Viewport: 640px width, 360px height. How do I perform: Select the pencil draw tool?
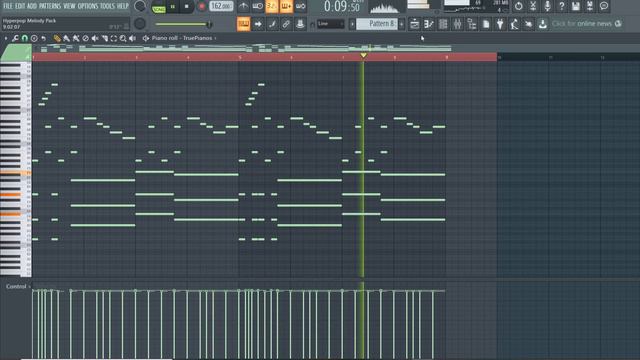pos(57,38)
